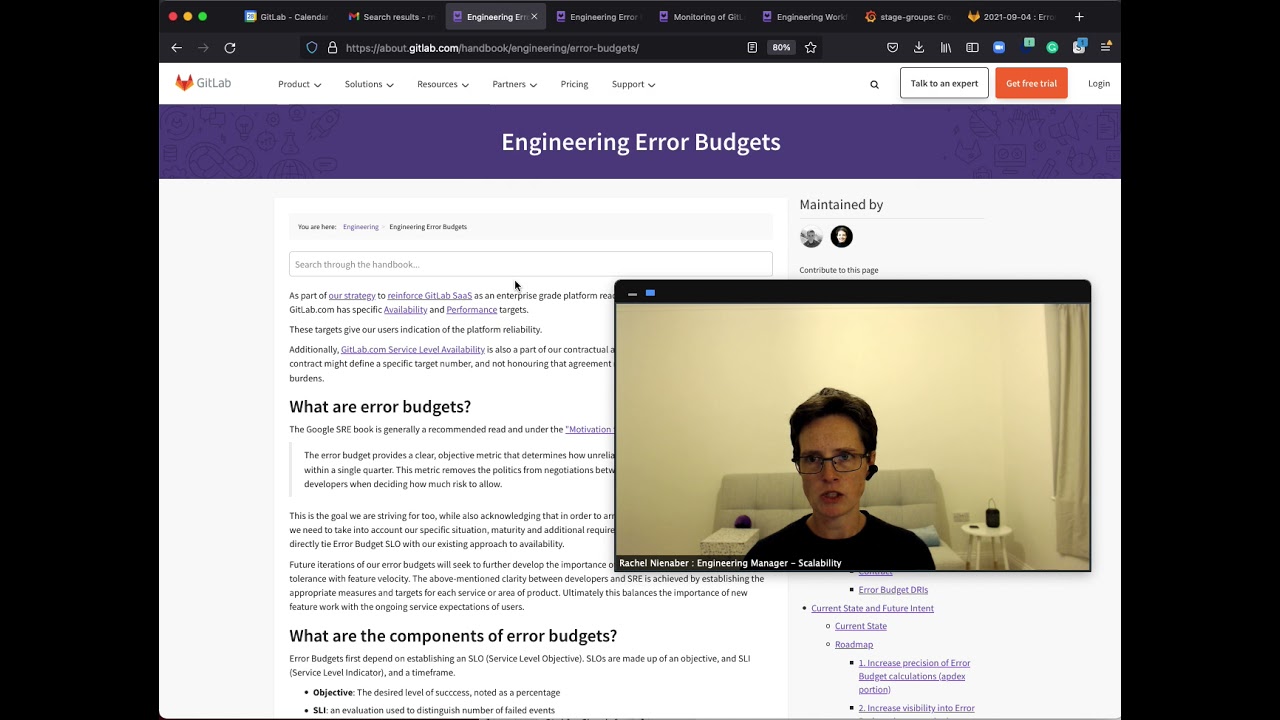Screen dimensions: 1280x720
Task: Jump to Error Budget DRIs section
Action: [x=893, y=590]
